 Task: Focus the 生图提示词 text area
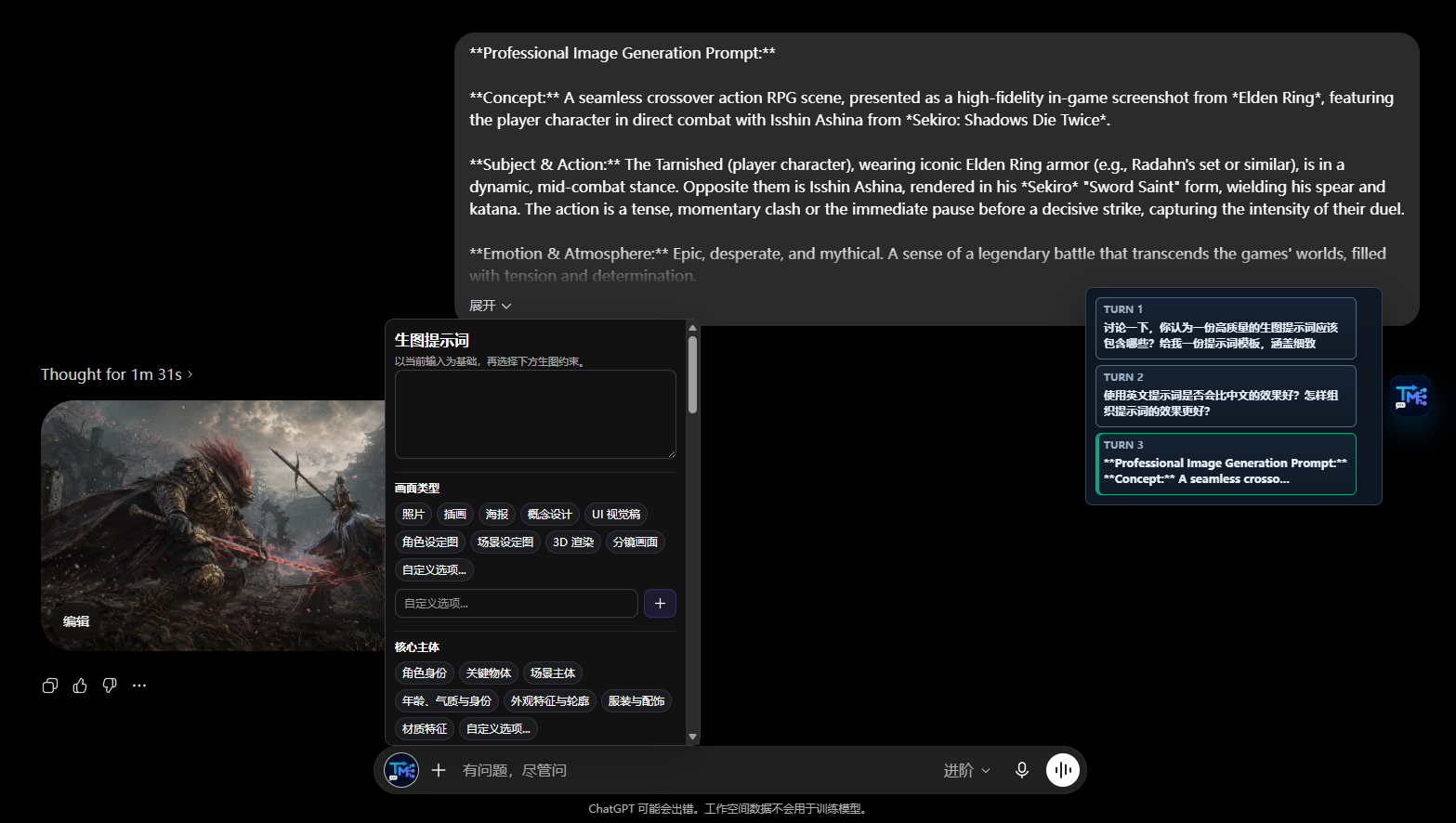(x=535, y=414)
